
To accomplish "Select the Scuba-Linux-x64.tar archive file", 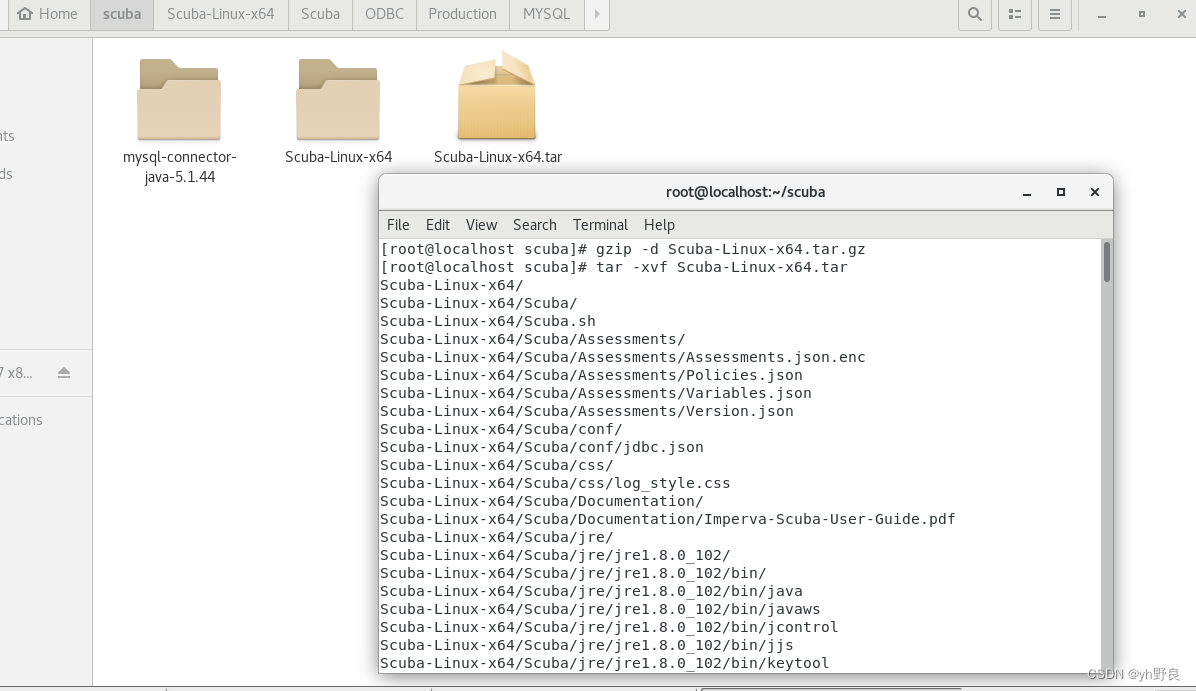I will [497, 95].
